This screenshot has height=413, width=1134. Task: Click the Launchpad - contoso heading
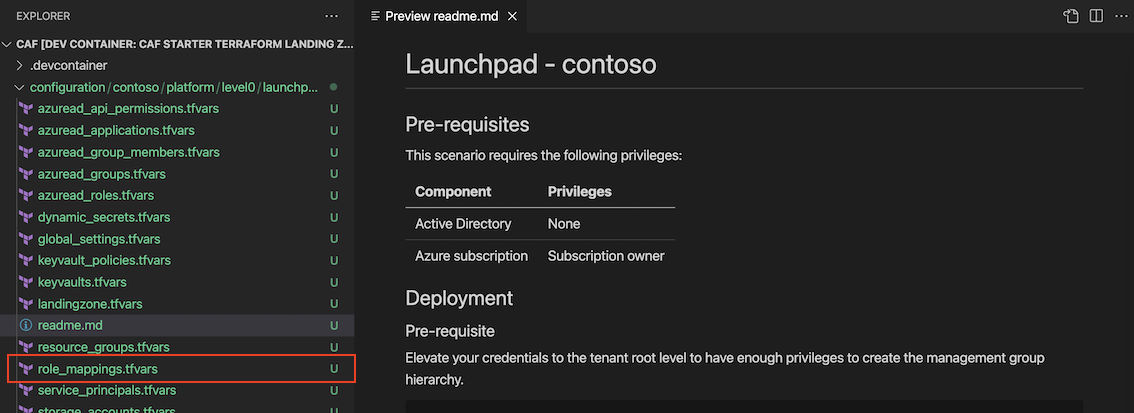click(x=530, y=65)
